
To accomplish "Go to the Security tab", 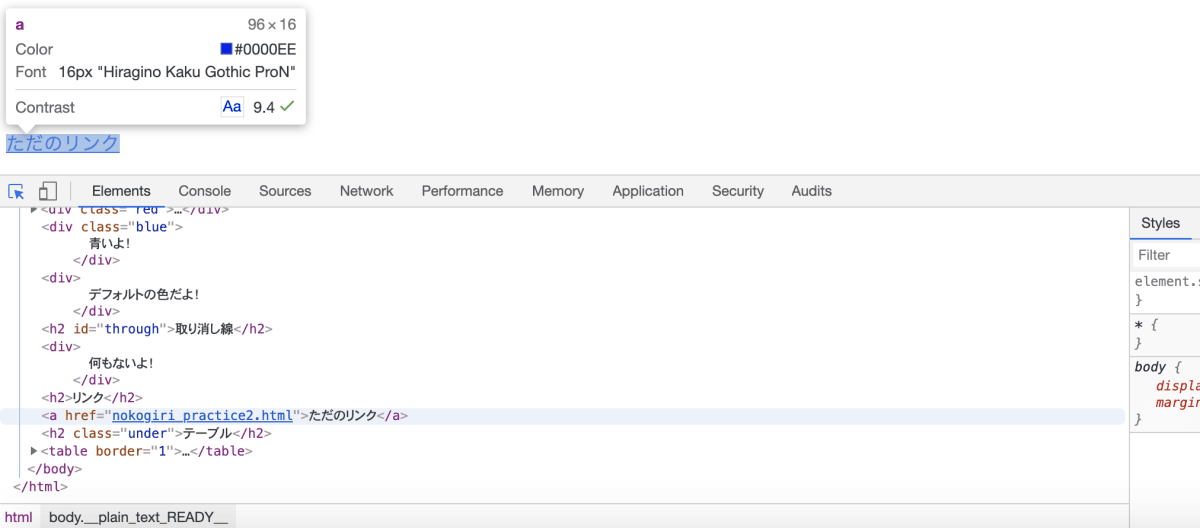I will (x=738, y=191).
